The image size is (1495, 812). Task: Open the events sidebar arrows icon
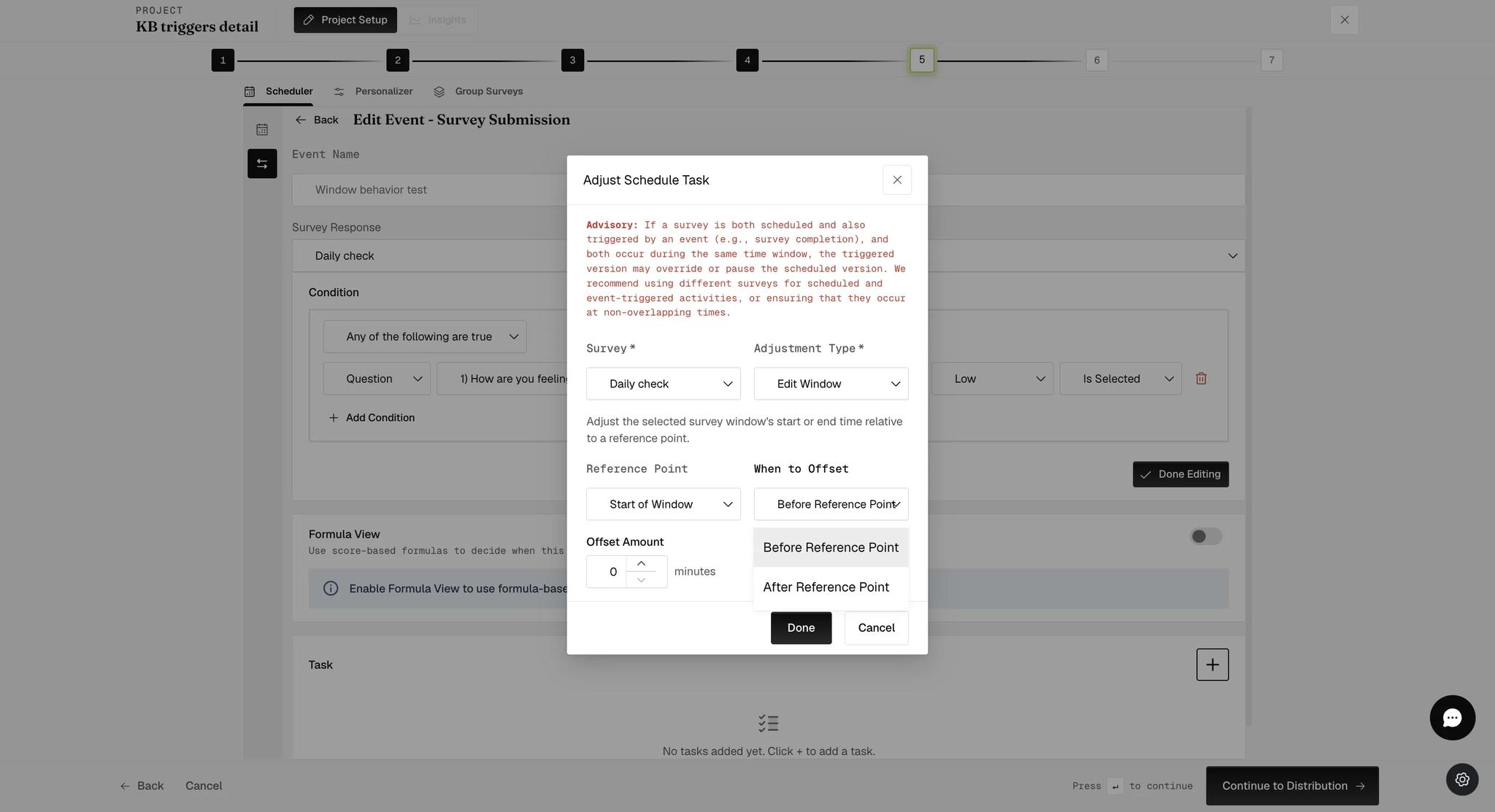click(x=262, y=163)
